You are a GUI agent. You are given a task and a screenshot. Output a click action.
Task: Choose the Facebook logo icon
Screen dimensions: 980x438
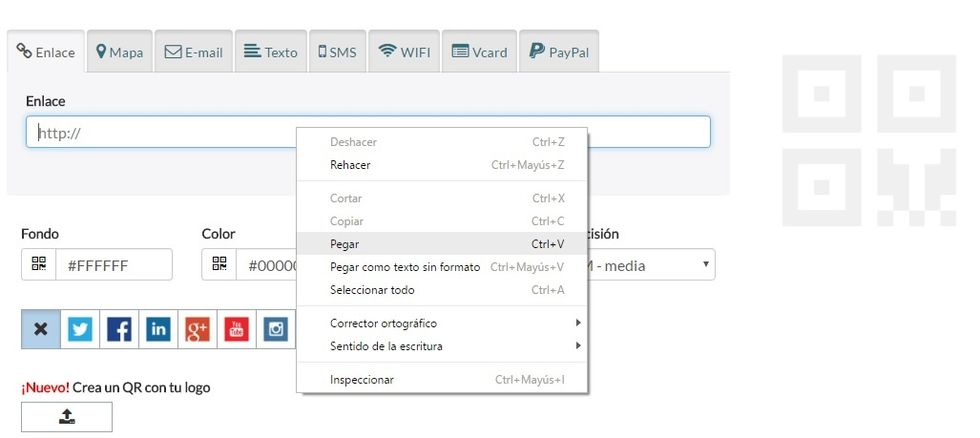tap(119, 330)
